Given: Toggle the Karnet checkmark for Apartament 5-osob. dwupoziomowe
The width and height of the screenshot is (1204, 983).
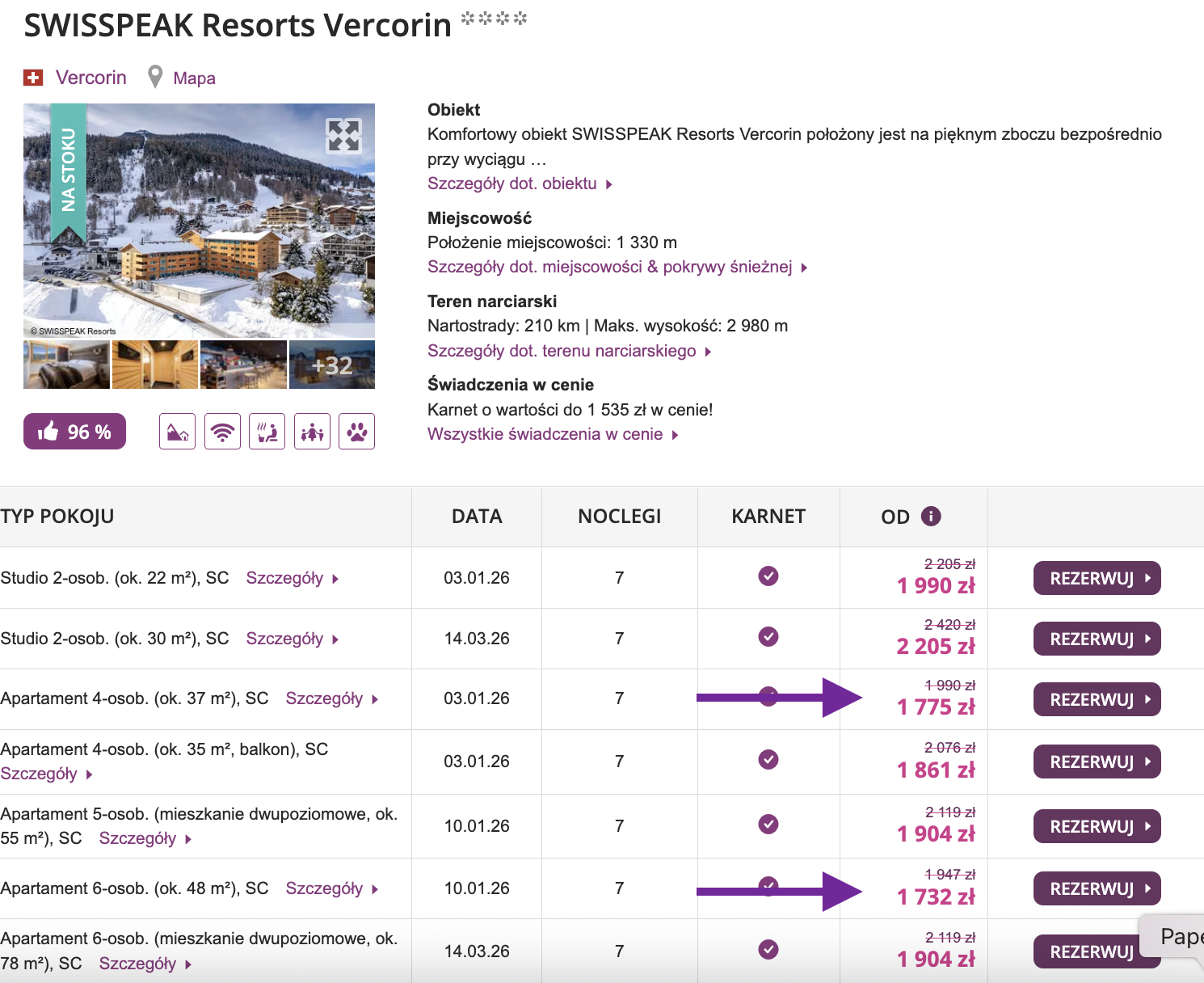Looking at the screenshot, I should tap(768, 825).
